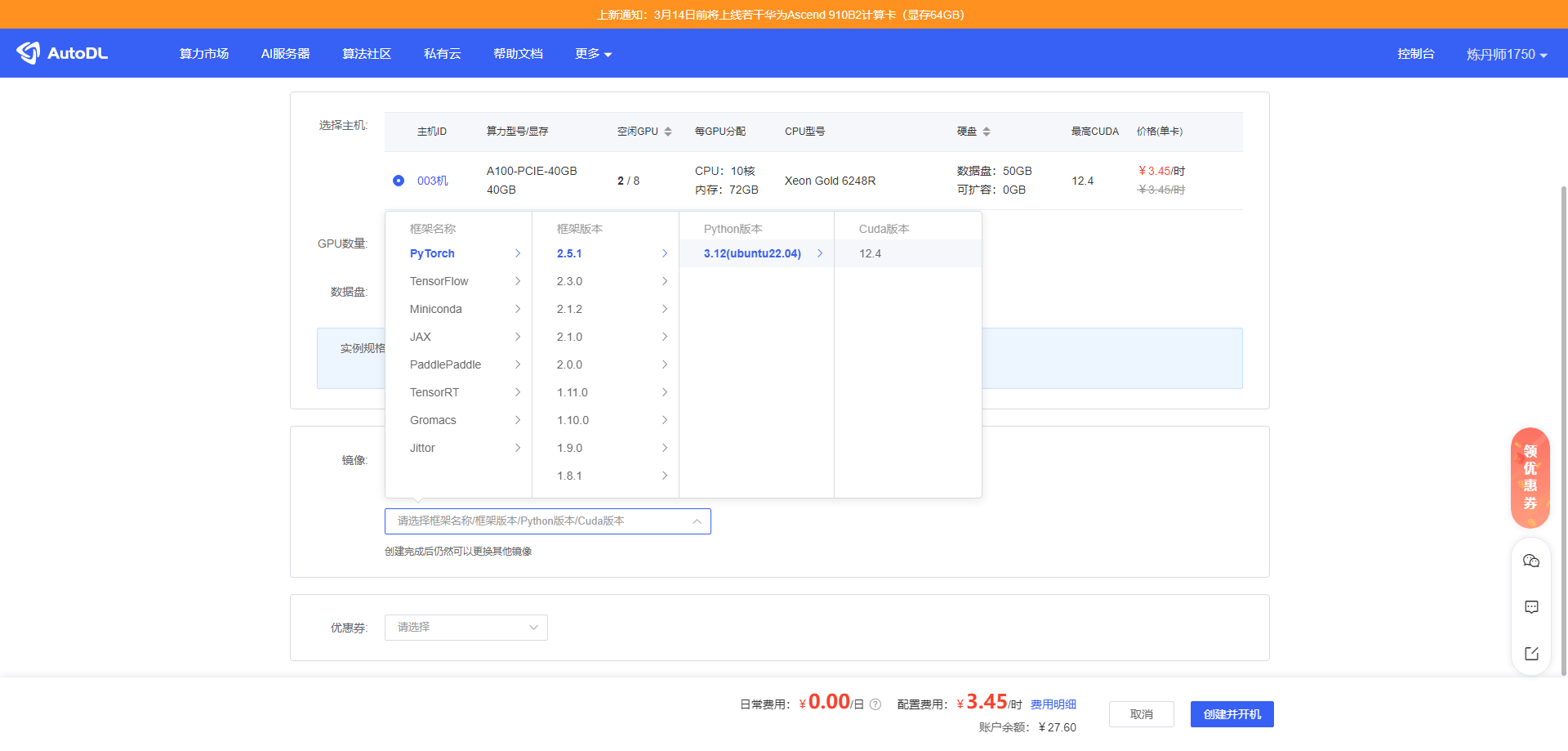Select Jittor framework
1568x751 pixels.
[458, 448]
